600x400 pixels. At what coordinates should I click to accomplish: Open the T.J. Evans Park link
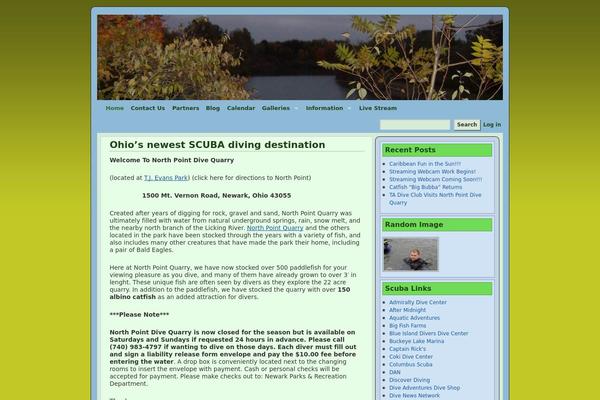[x=166, y=178]
